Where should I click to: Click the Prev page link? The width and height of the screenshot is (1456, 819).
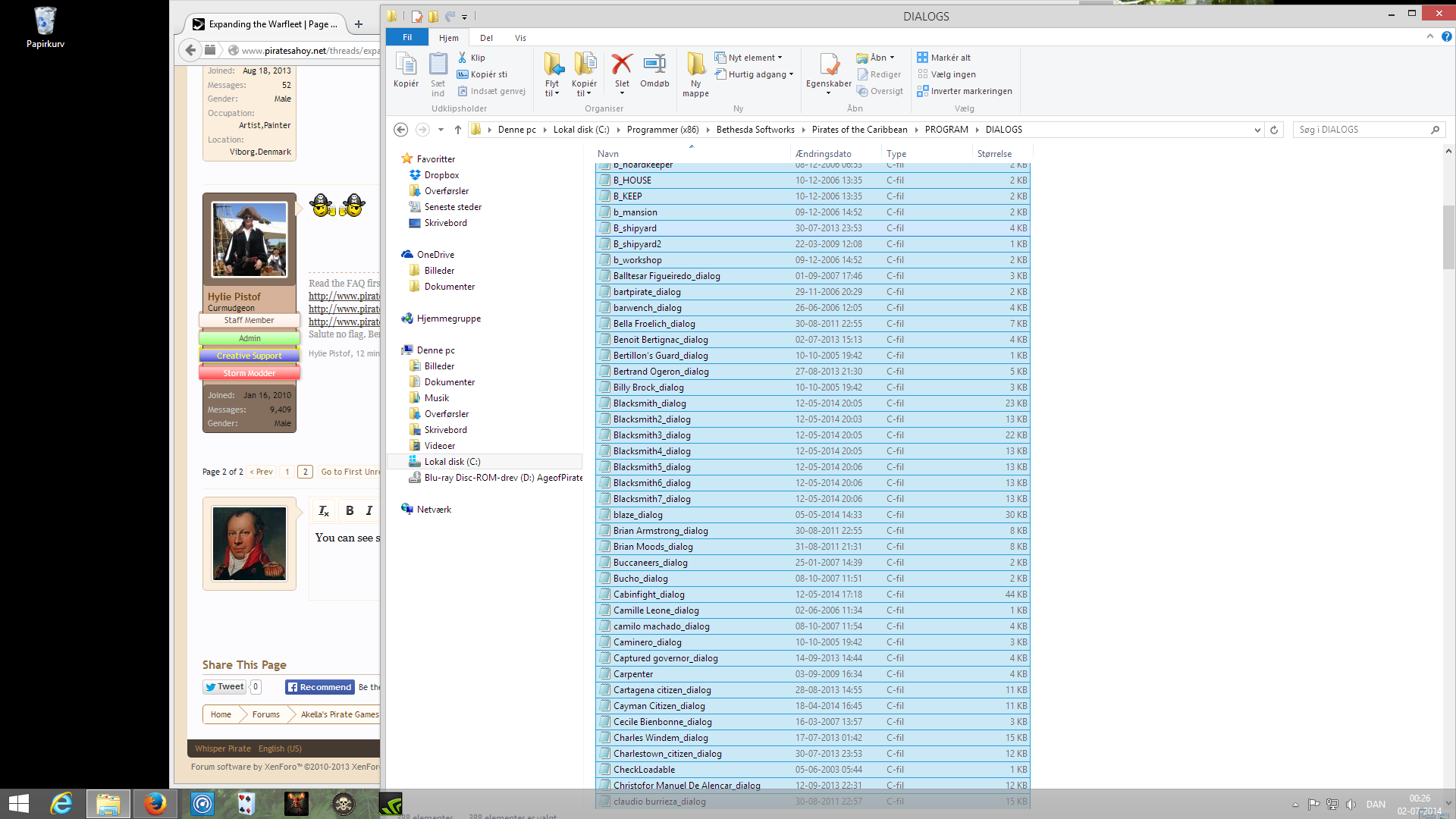click(x=262, y=472)
